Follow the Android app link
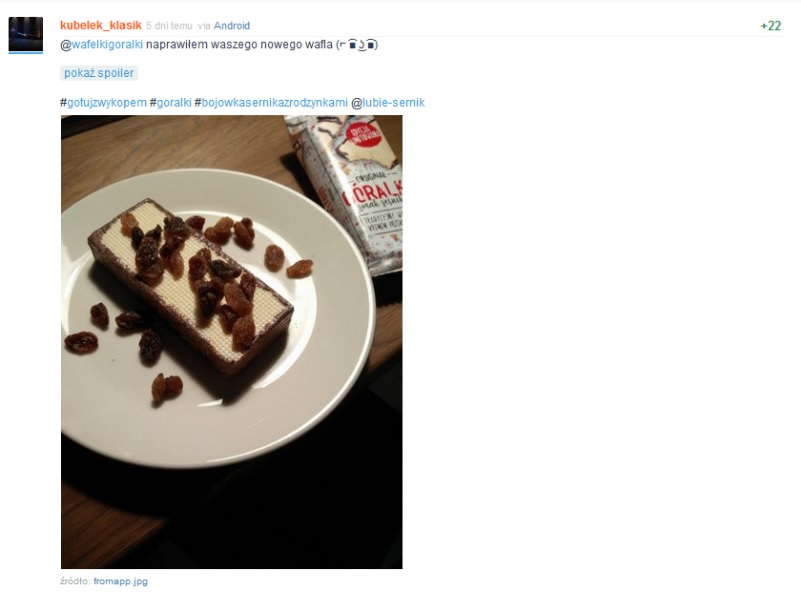The height and width of the screenshot is (596, 801). (x=231, y=26)
